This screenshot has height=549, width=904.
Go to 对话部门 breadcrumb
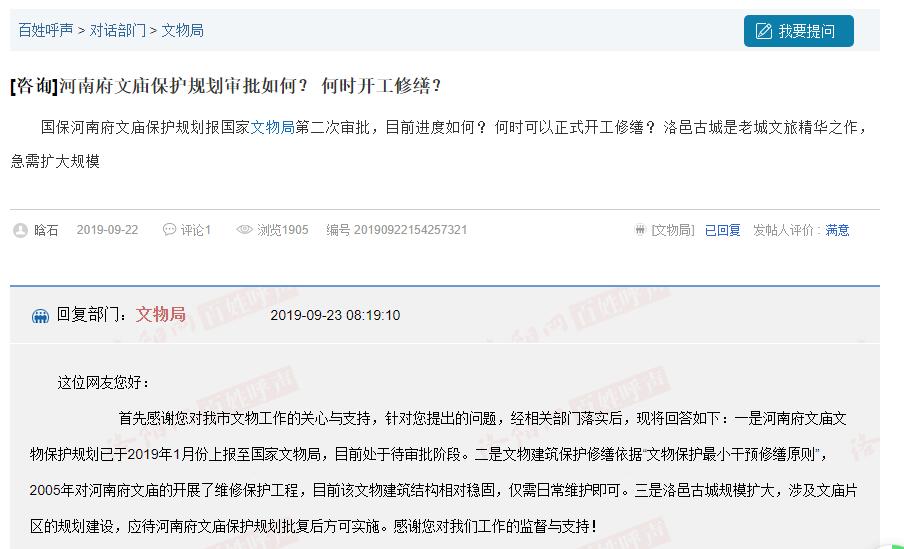(118, 30)
